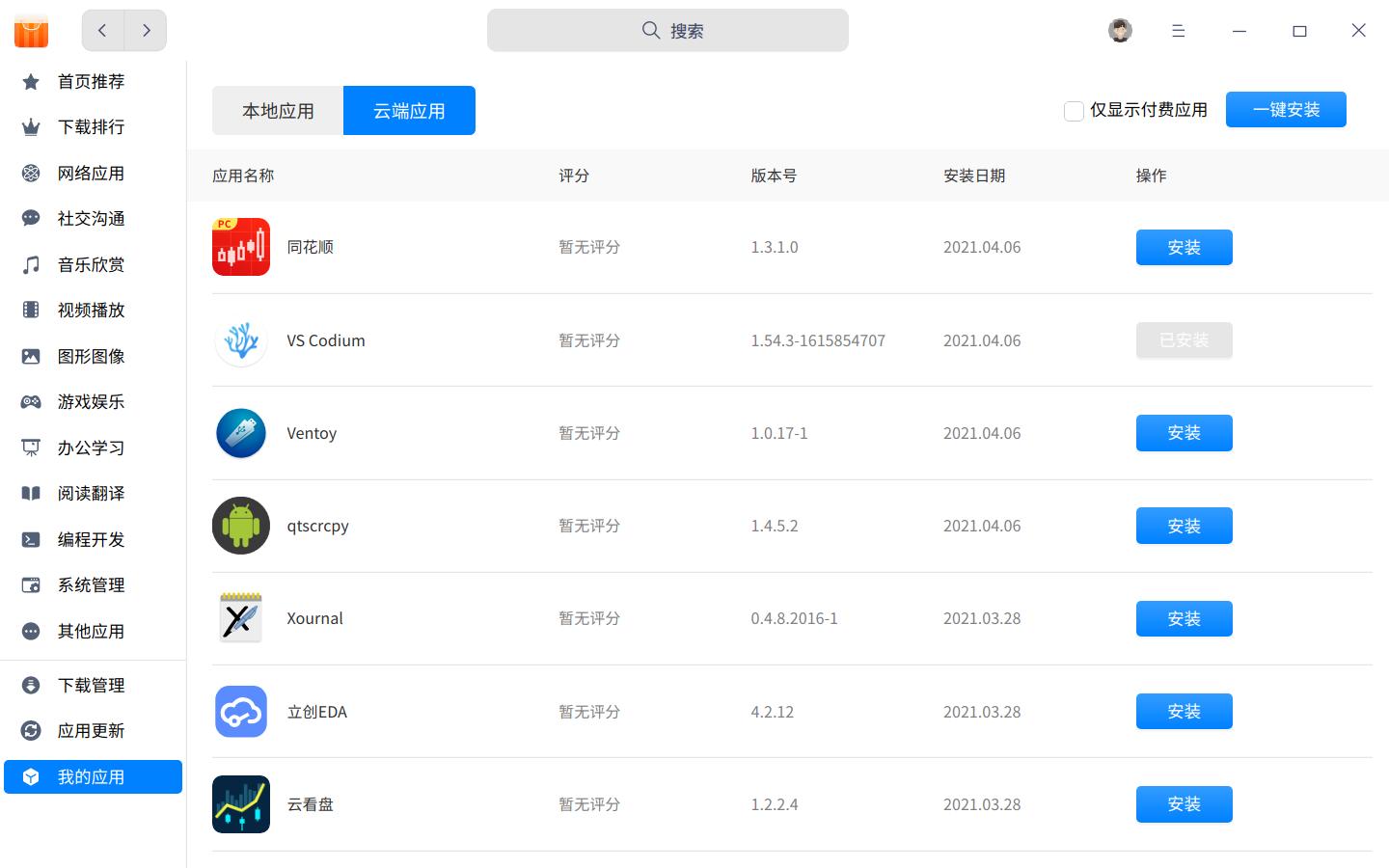This screenshot has height=868, width=1389.
Task: Click the 图形图像 picture icon
Action: pyautogui.click(x=31, y=357)
